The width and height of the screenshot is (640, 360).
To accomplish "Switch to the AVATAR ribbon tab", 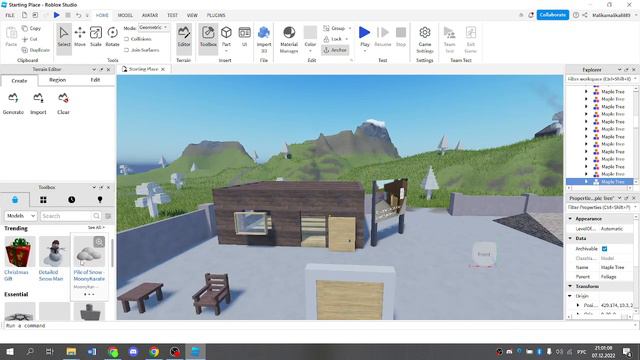I will click(x=150, y=15).
